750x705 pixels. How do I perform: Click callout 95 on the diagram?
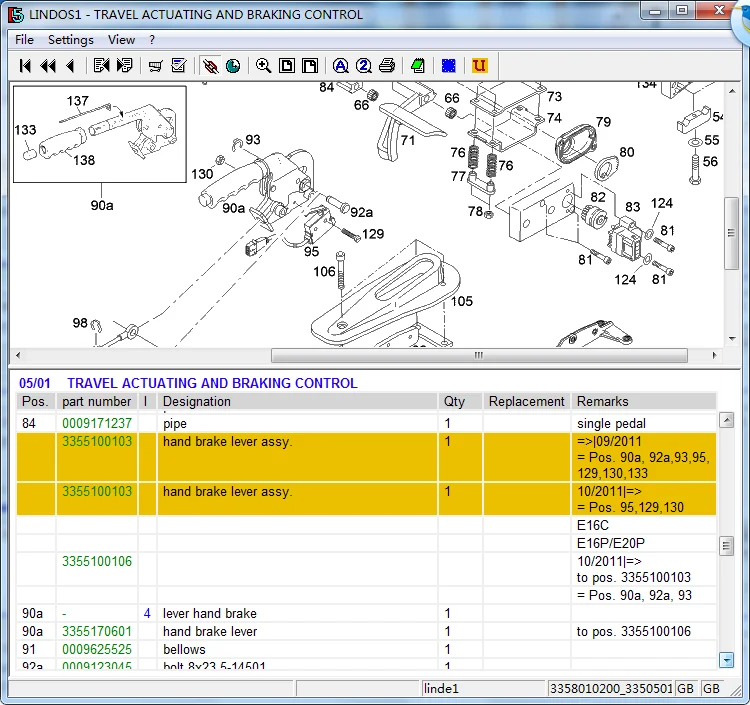(311, 252)
